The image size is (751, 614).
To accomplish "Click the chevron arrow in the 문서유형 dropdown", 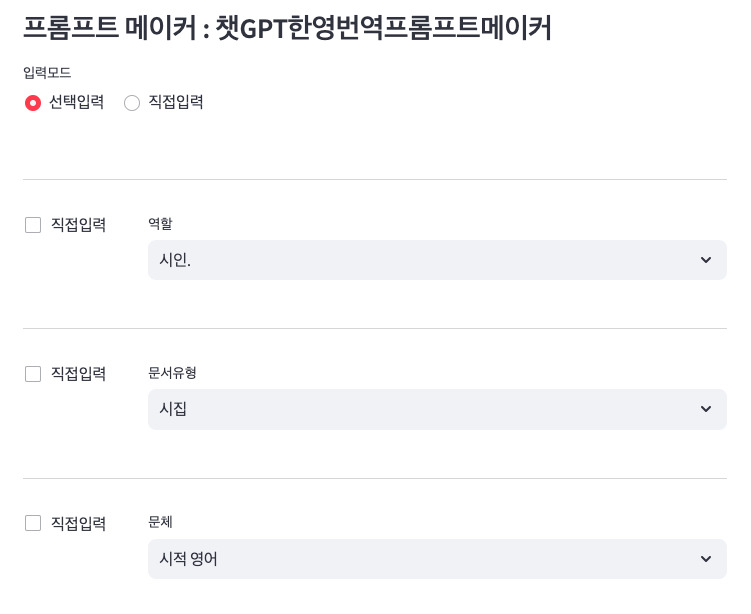I will click(x=706, y=409).
